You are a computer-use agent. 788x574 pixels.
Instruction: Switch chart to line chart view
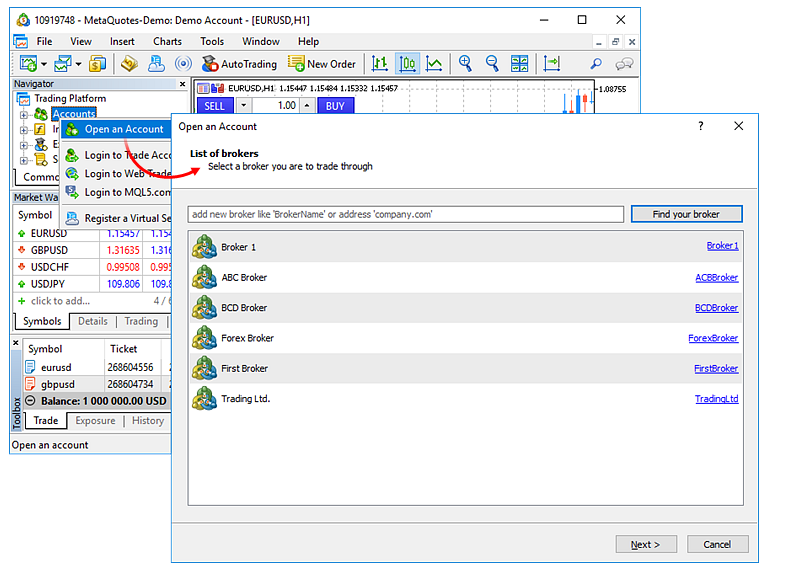434,64
